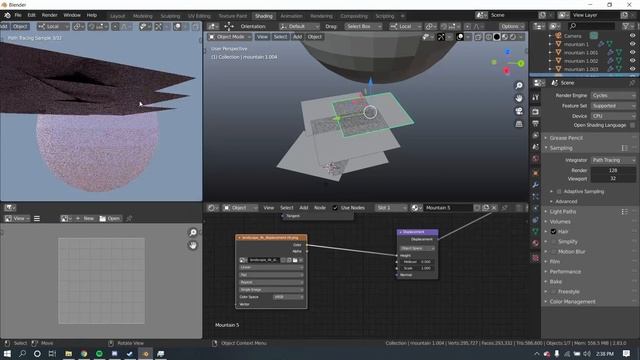
Task: Open the Render Engine Cycles dropdown
Action: (x=613, y=96)
